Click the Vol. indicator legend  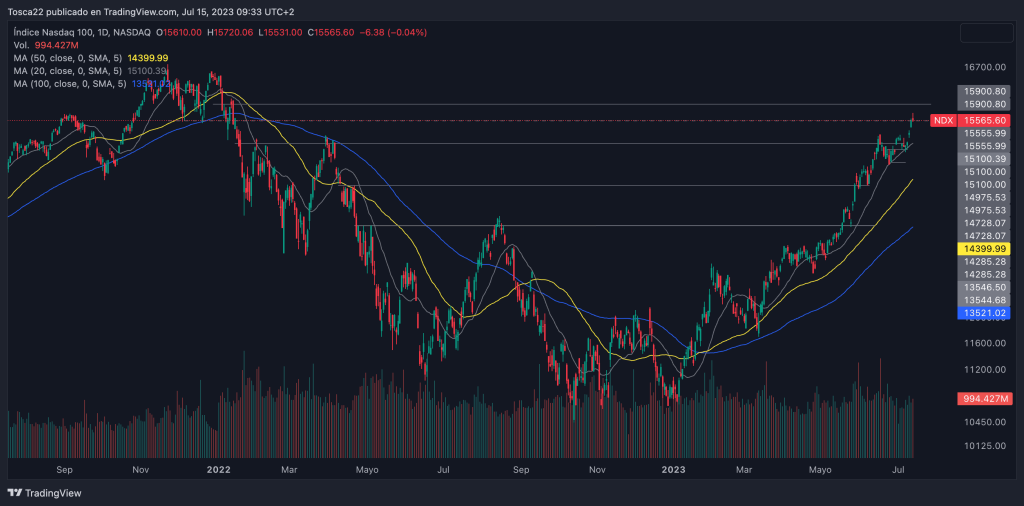(21, 45)
